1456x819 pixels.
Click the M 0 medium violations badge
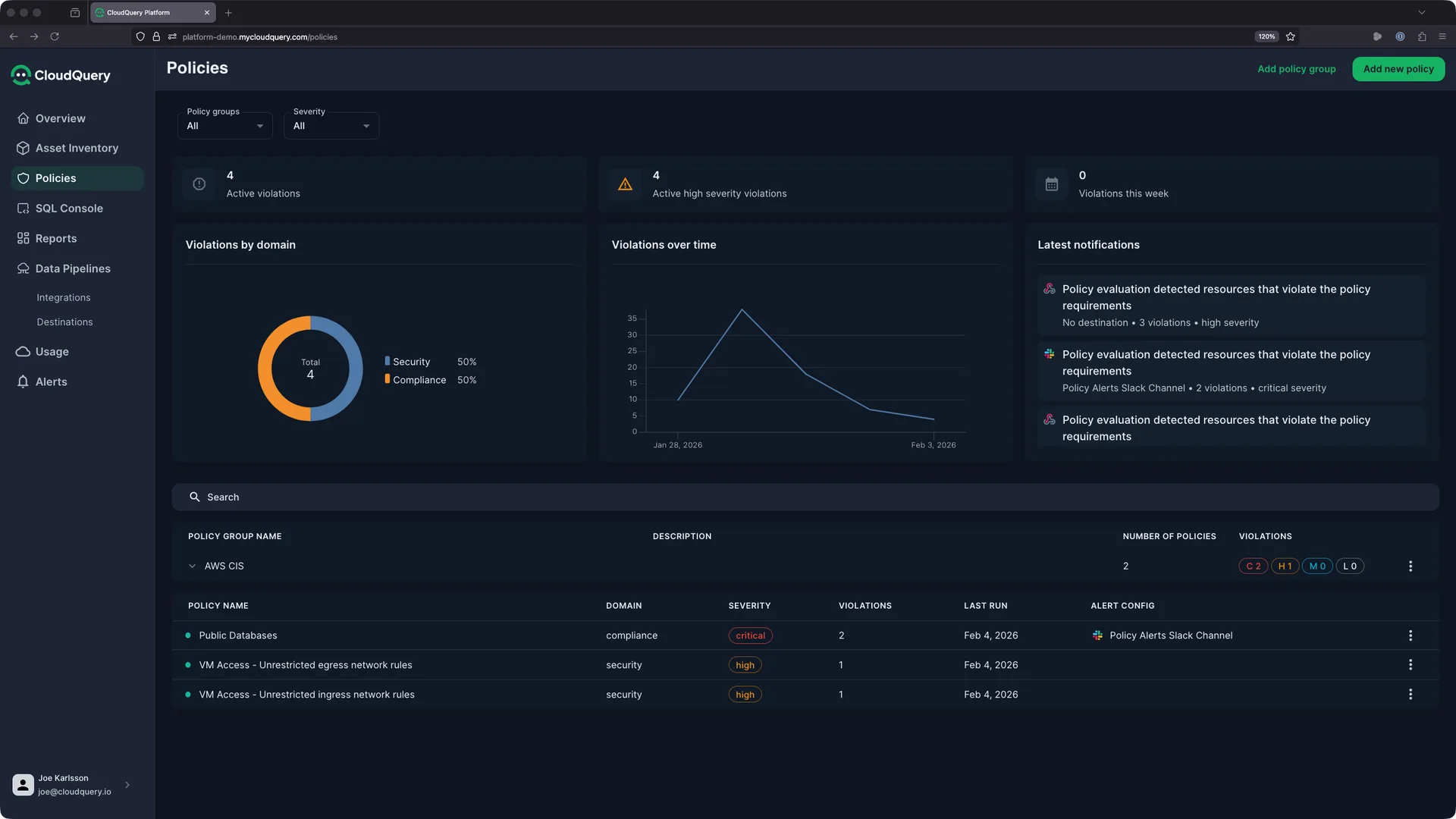(x=1317, y=566)
